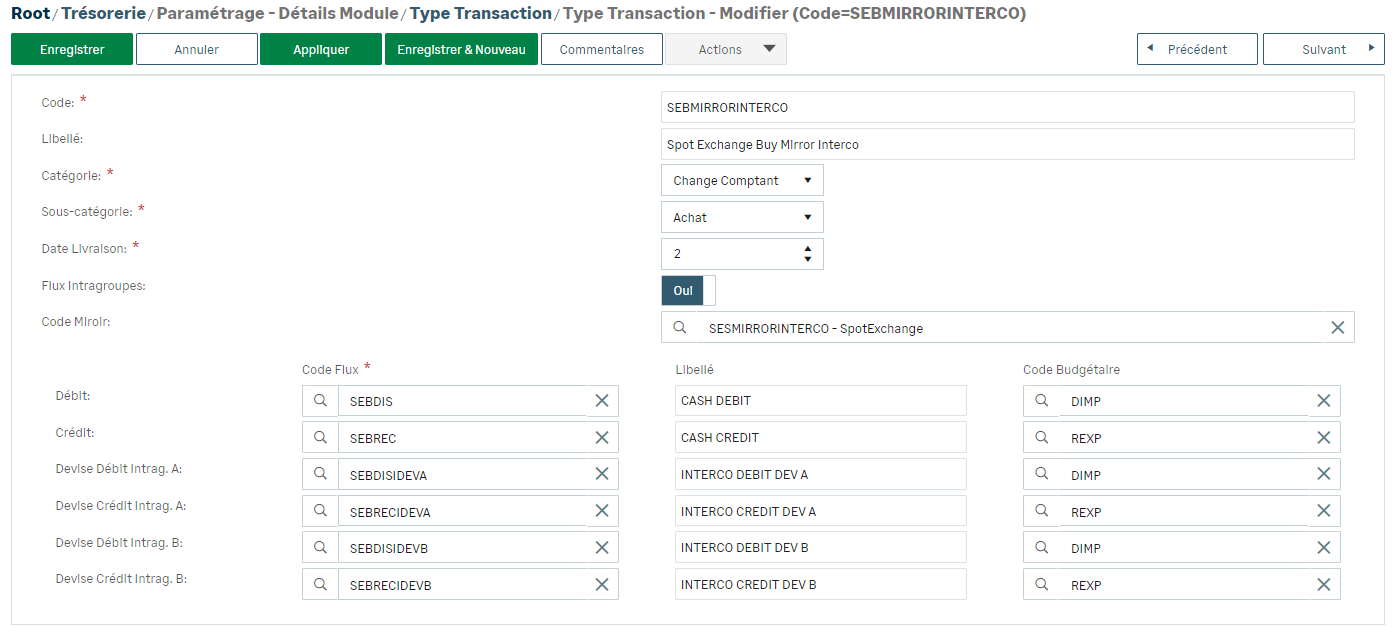This screenshot has height=635, width=1398.
Task: Clear the SEBREC Crédit code flux
Action: click(x=602, y=438)
